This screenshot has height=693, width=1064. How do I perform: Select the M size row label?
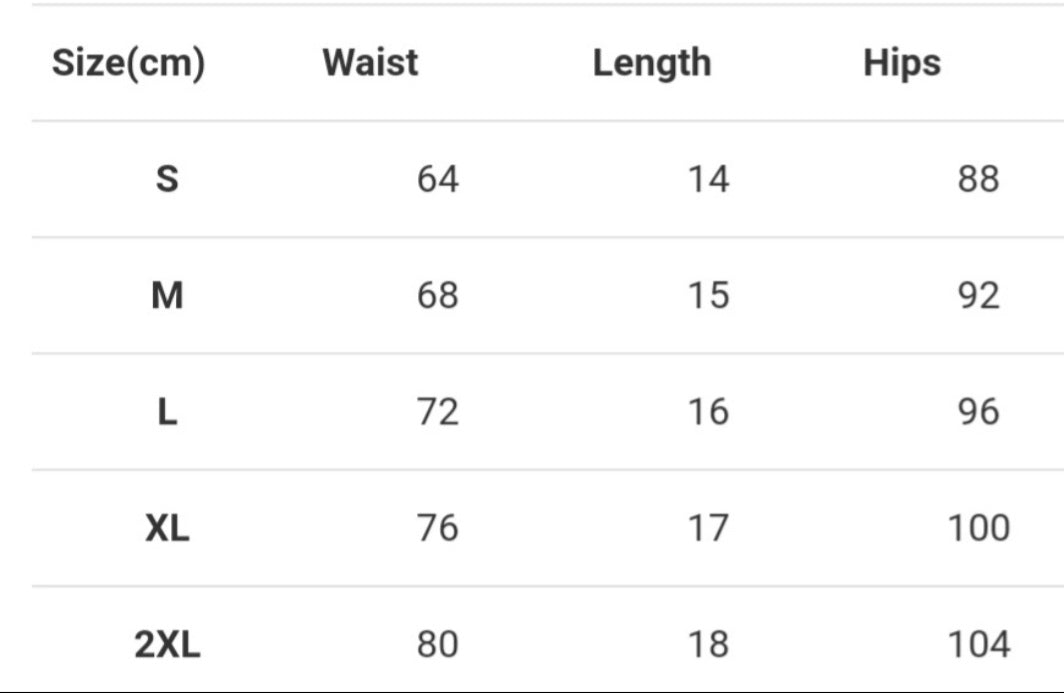click(167, 296)
